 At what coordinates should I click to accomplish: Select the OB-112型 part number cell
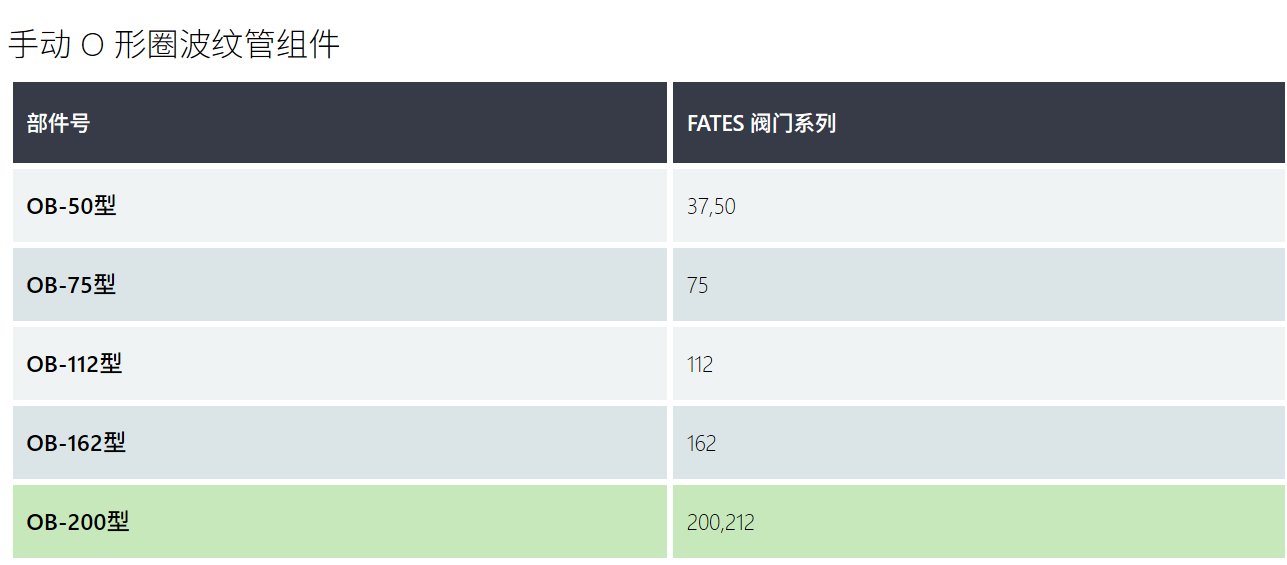340,364
